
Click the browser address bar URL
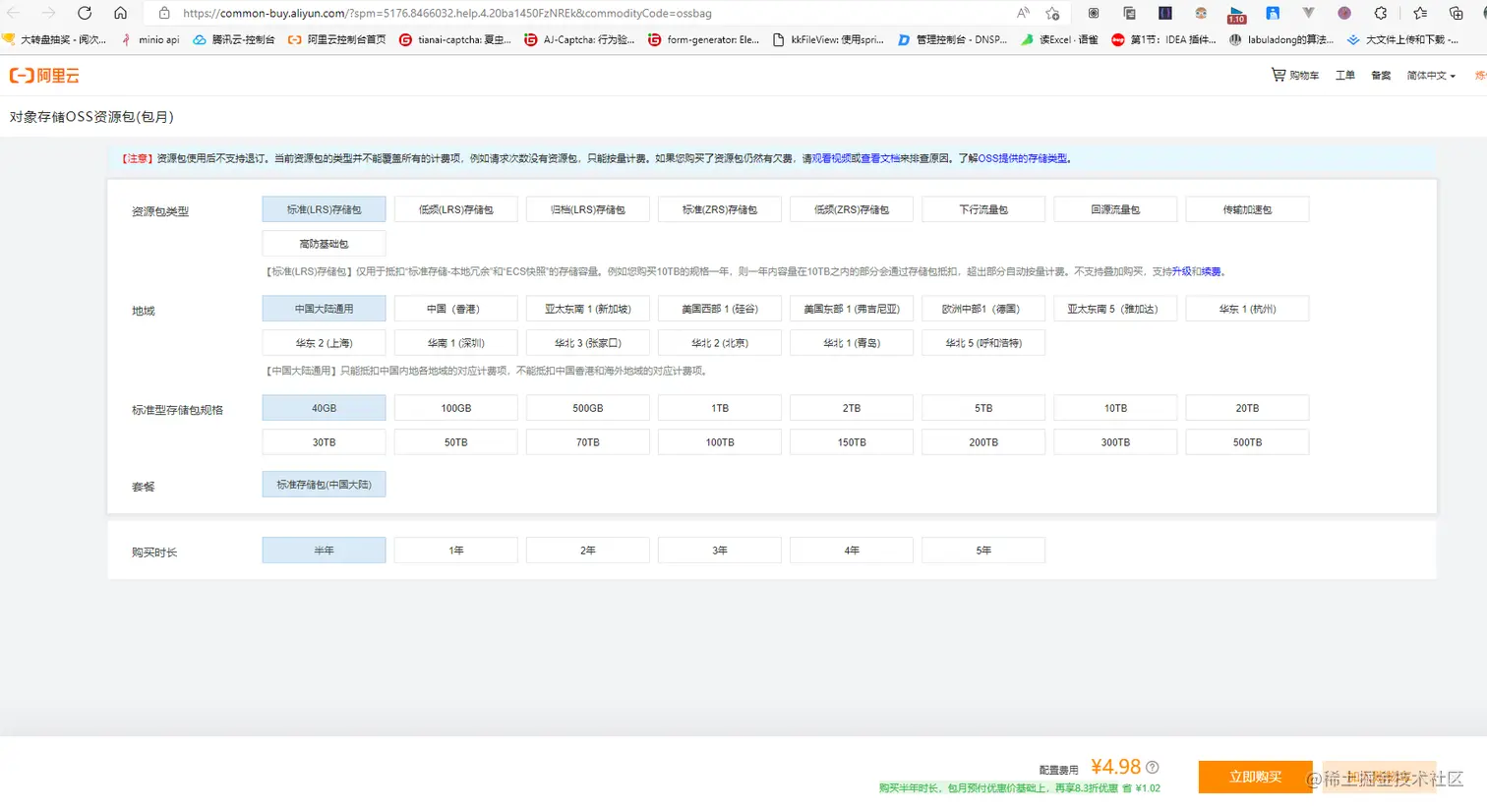[x=447, y=13]
